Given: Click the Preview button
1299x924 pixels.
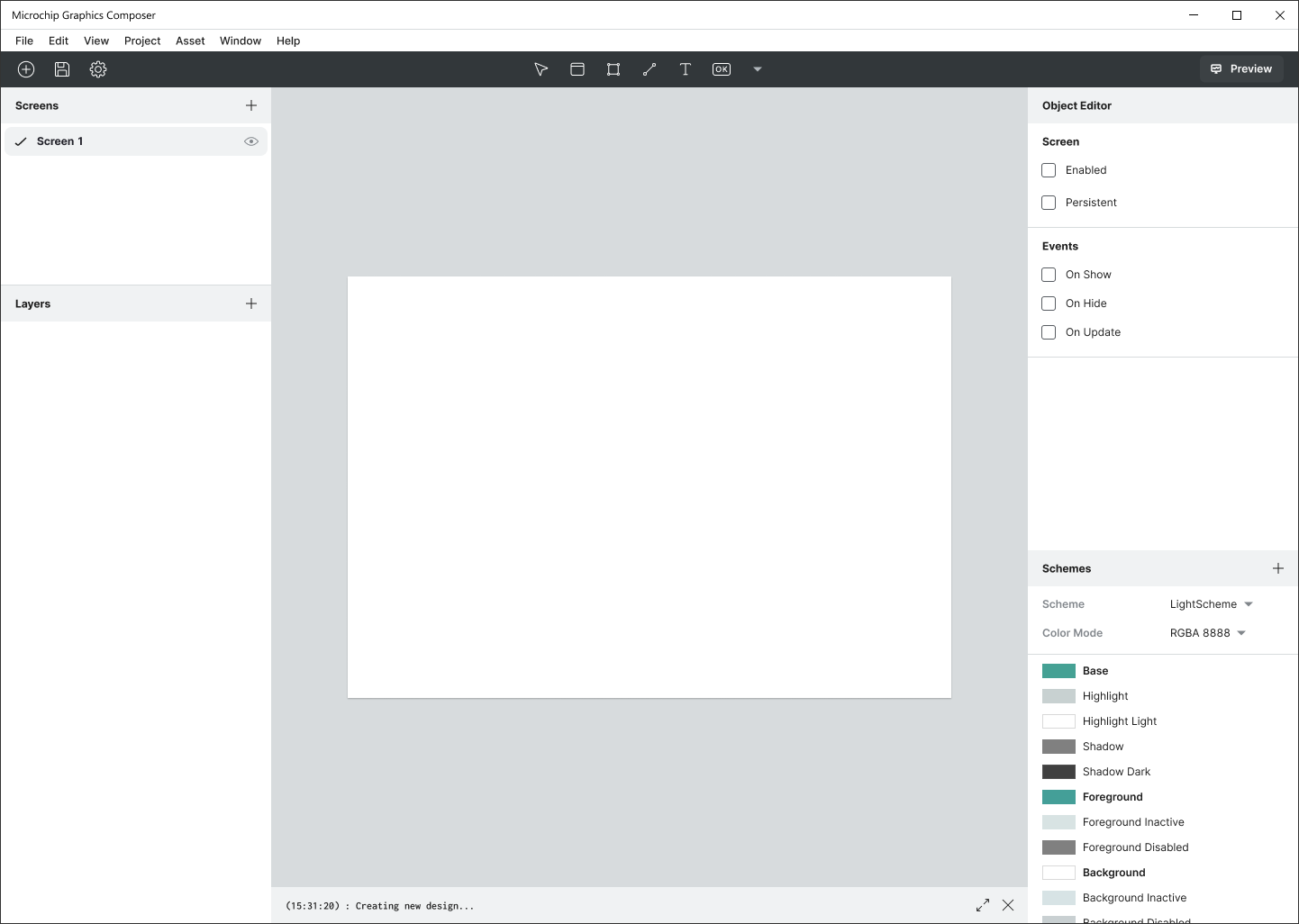Looking at the screenshot, I should pyautogui.click(x=1241, y=69).
